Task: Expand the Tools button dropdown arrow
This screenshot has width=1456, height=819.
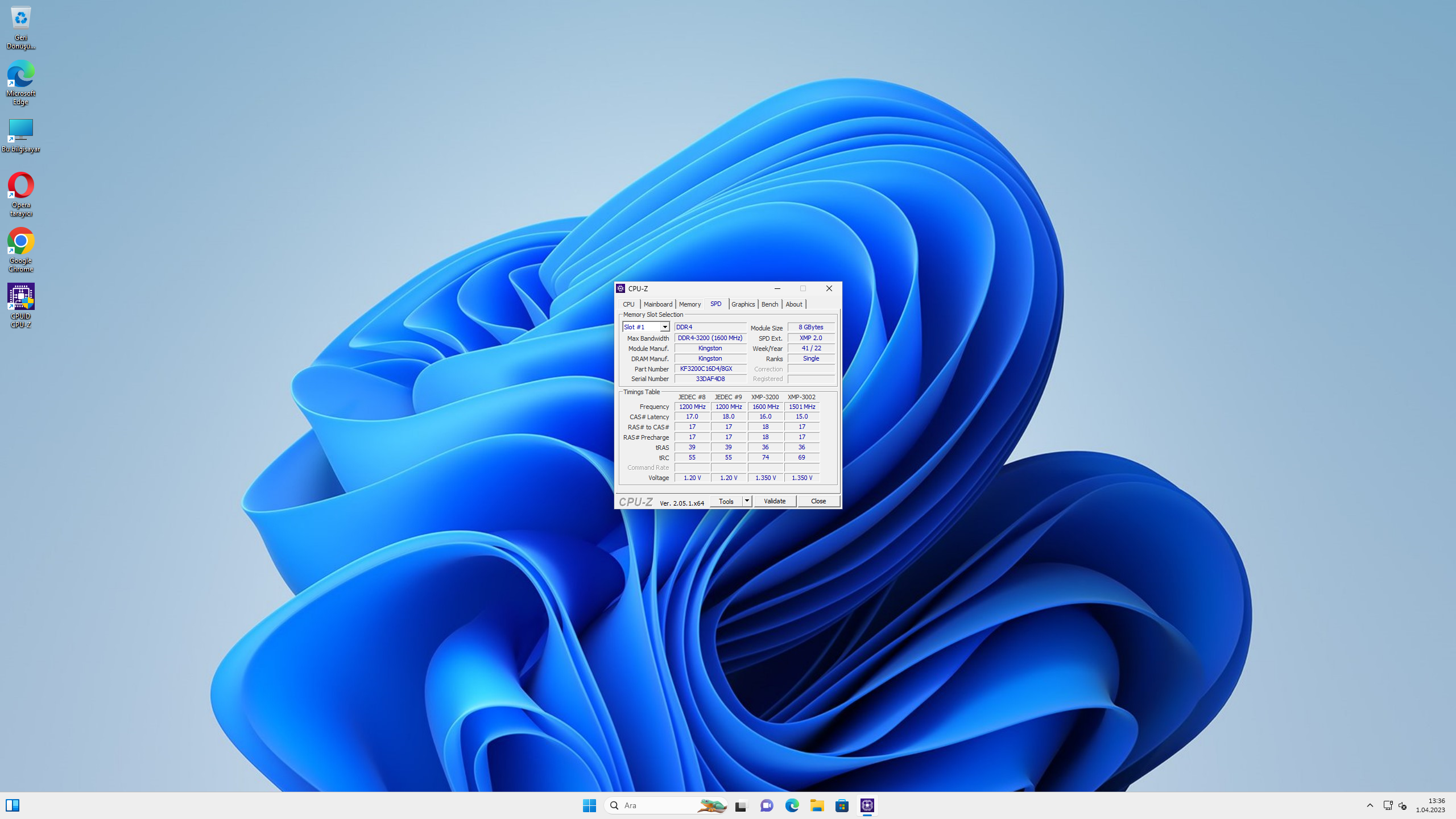Action: click(747, 500)
